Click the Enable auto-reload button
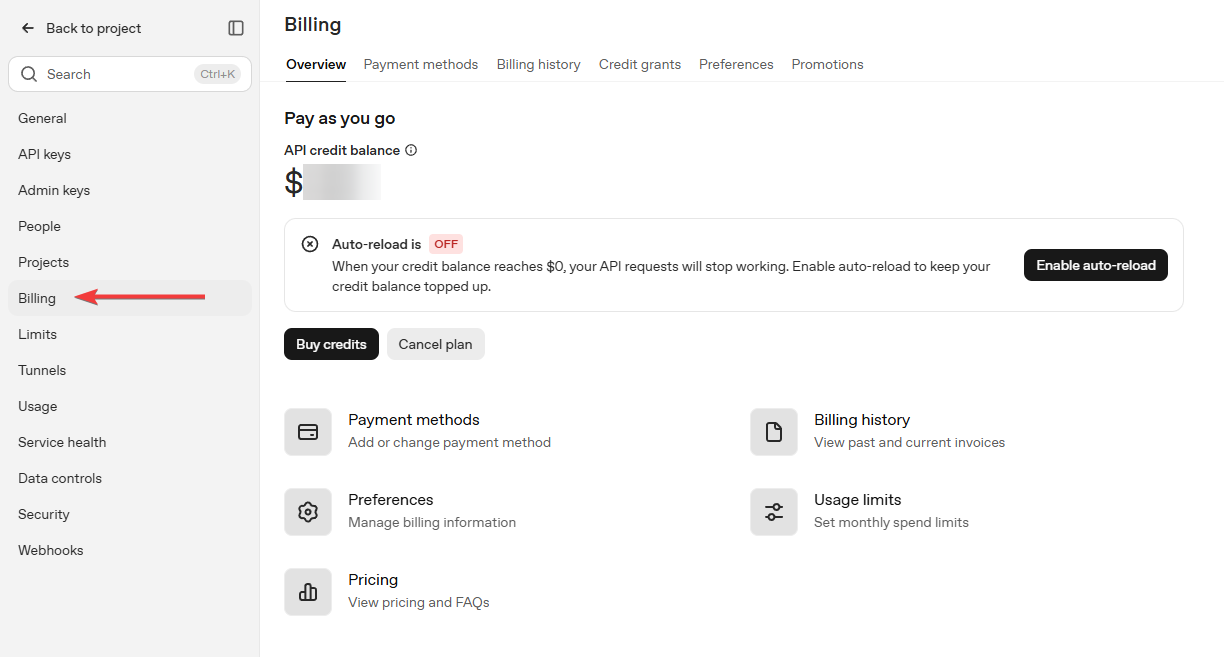1224x657 pixels. [x=1096, y=265]
